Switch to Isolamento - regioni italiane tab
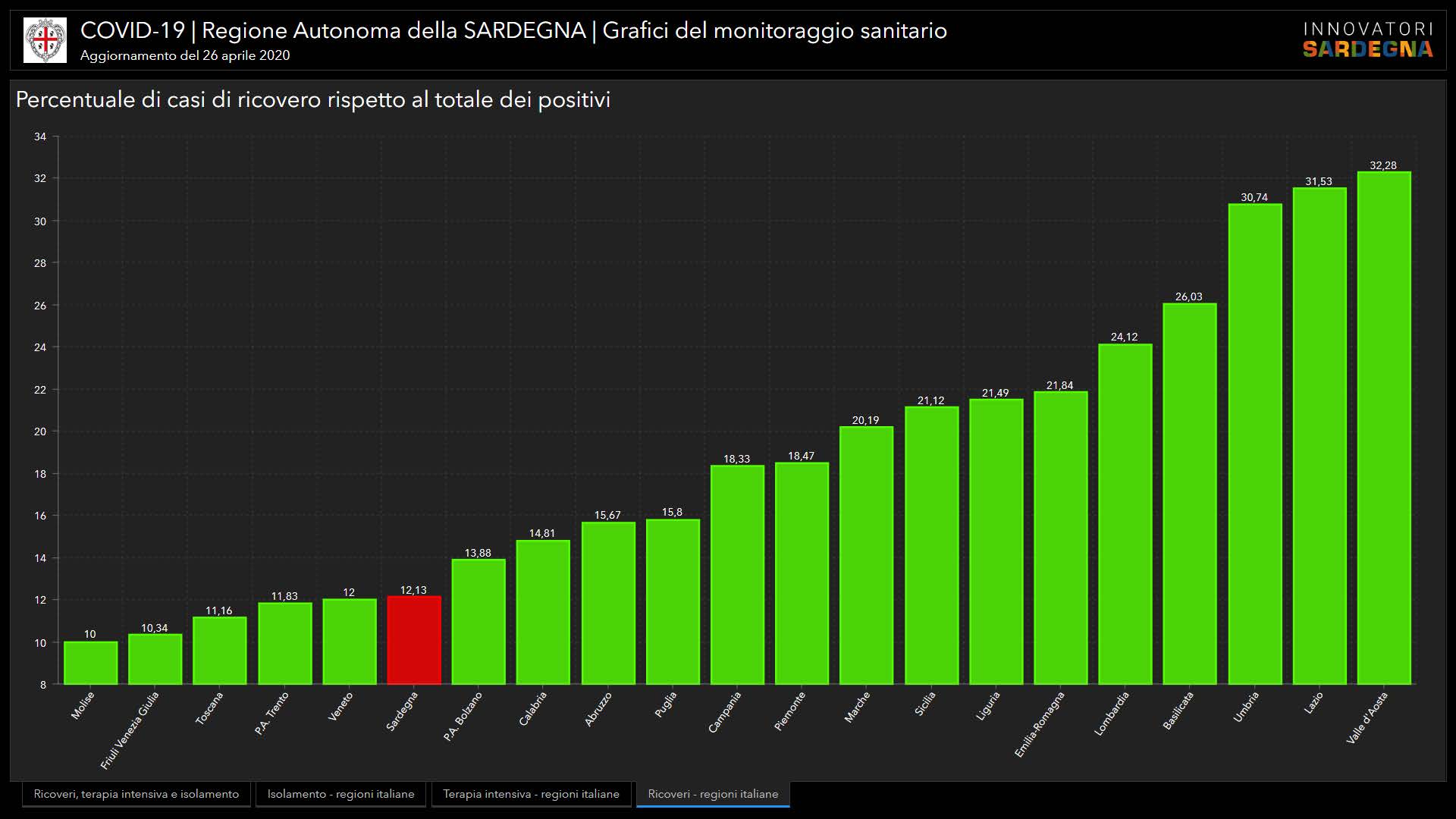 click(x=340, y=794)
